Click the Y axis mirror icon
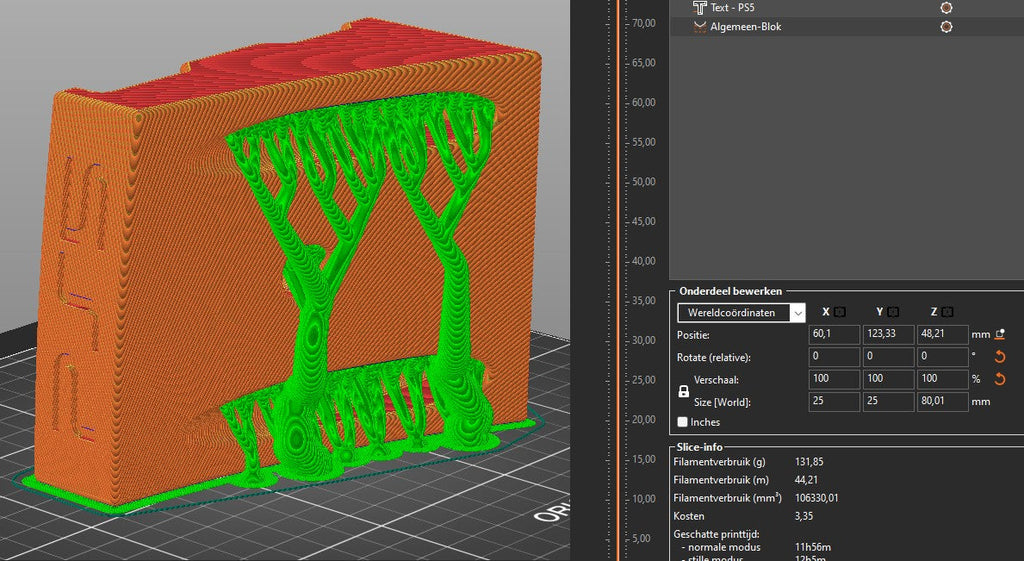Screen dimensions: 1024x561 (x=893, y=313)
